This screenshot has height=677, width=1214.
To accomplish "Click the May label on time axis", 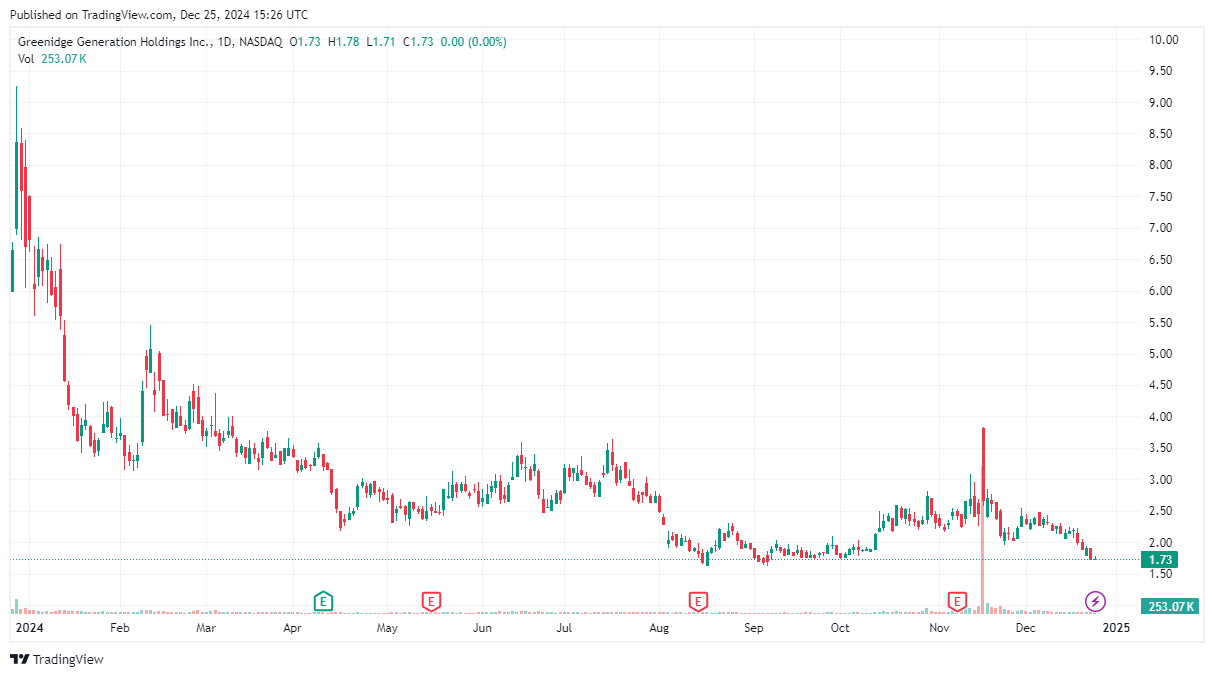I will [387, 628].
